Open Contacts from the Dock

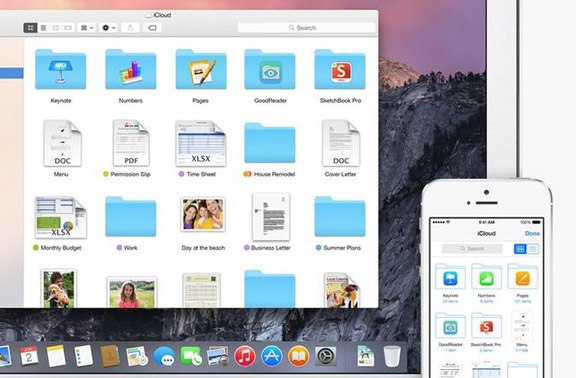(x=110, y=356)
